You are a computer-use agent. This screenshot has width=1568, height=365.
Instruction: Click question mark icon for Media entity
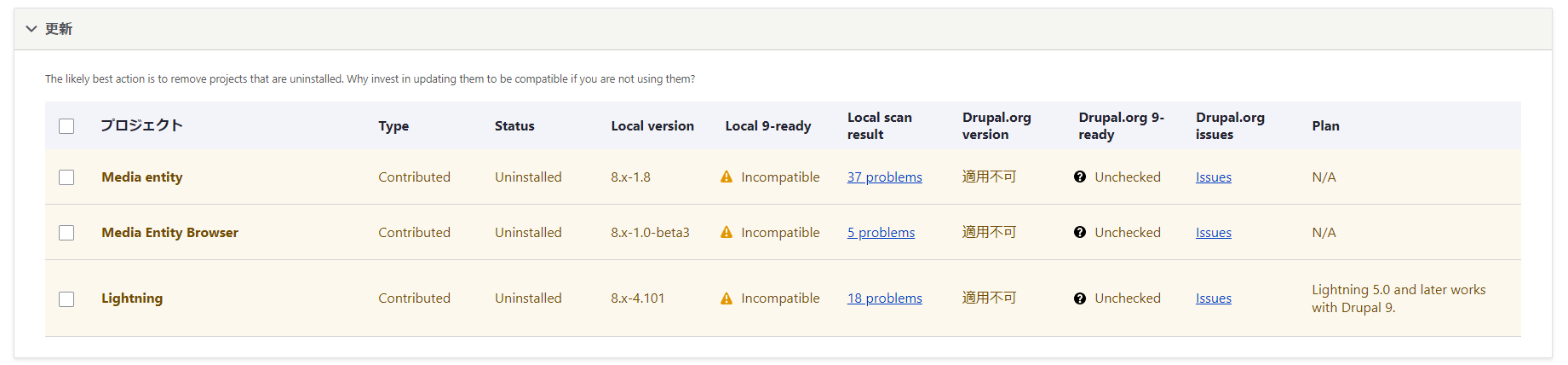[1080, 177]
